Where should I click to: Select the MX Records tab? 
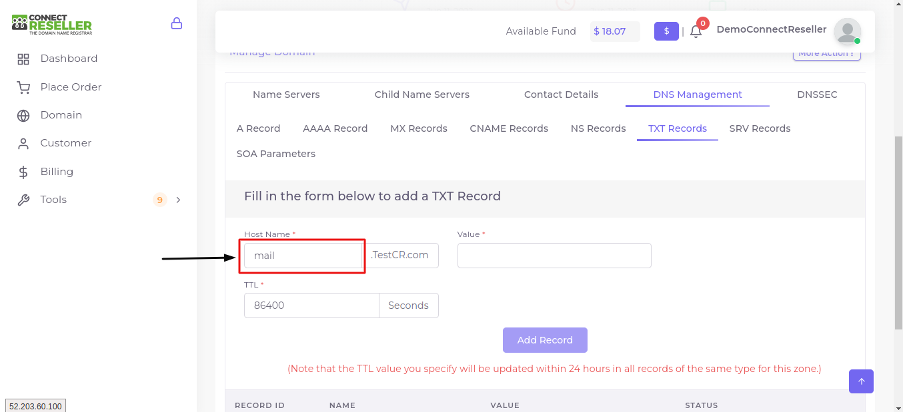tap(419, 128)
